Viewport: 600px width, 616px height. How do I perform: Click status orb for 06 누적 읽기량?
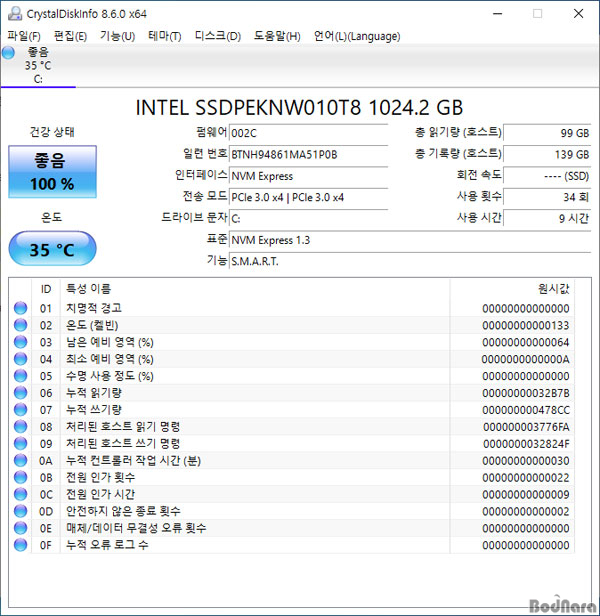20,392
